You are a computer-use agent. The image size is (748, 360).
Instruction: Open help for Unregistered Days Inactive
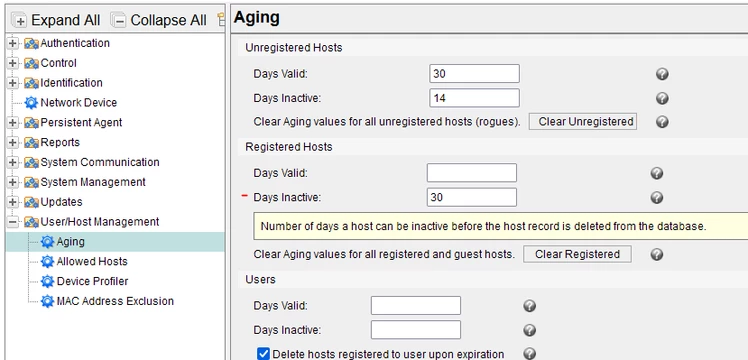662,98
